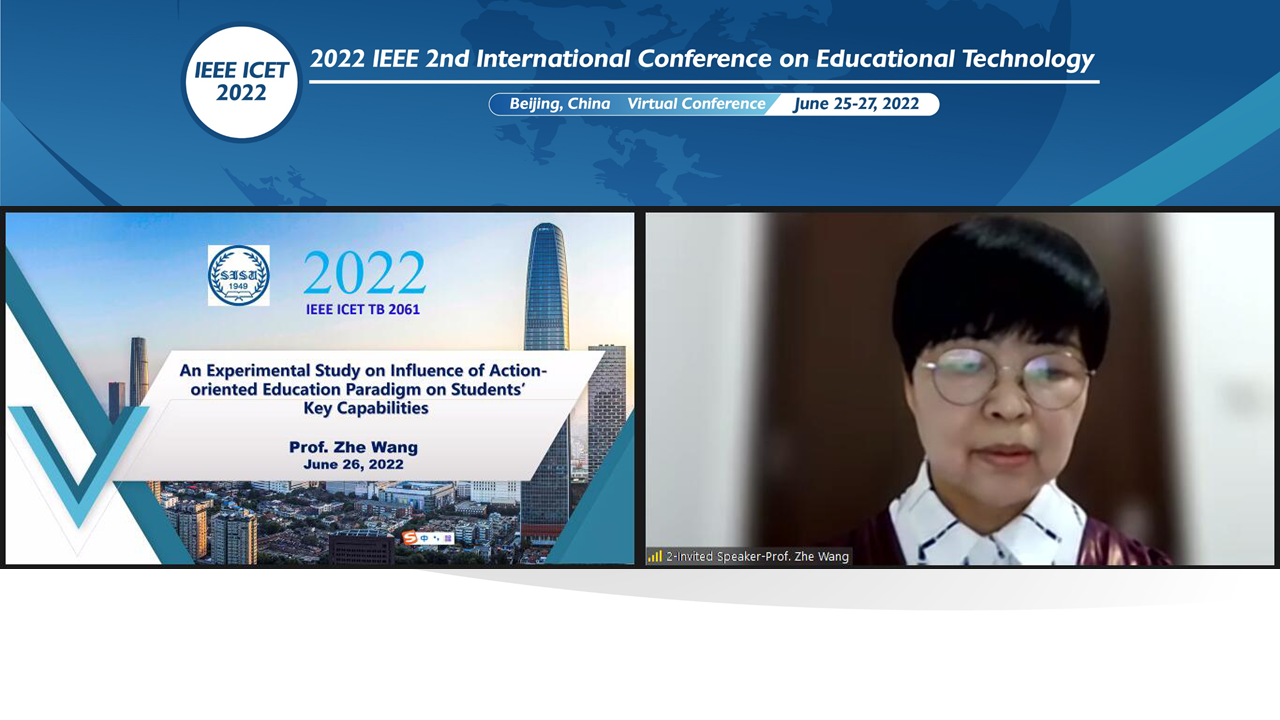
Task: Click 'Prof. Zhe Wang' name on slide
Action: [353, 447]
